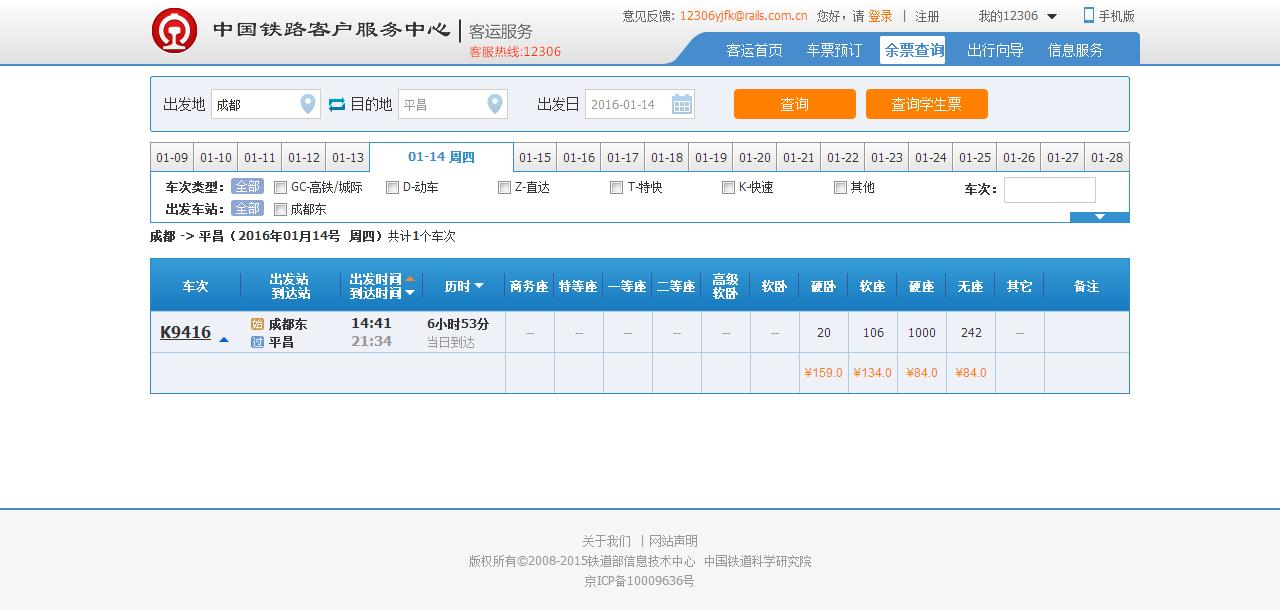Click the 12306 railway logo
The height and width of the screenshot is (611, 1280).
[174, 30]
